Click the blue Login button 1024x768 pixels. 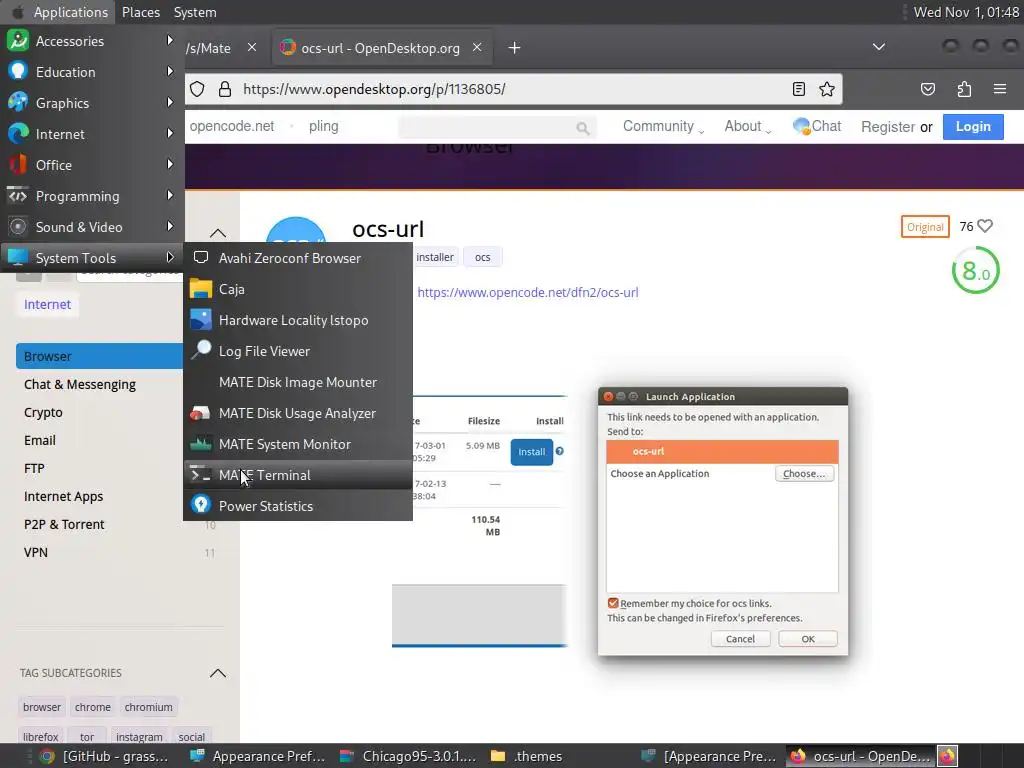pyautogui.click(x=973, y=127)
